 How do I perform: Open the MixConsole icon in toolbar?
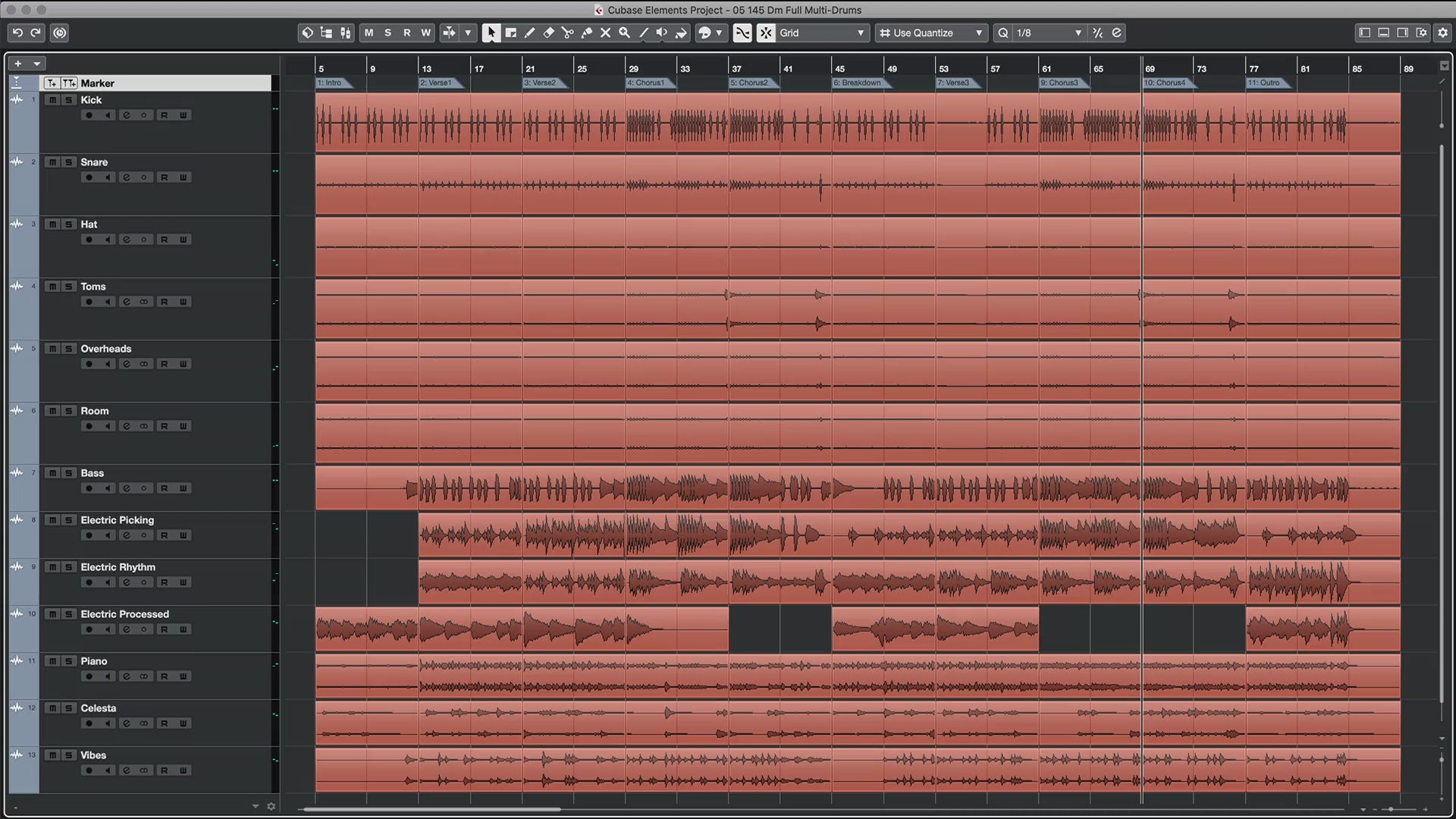coord(345,33)
